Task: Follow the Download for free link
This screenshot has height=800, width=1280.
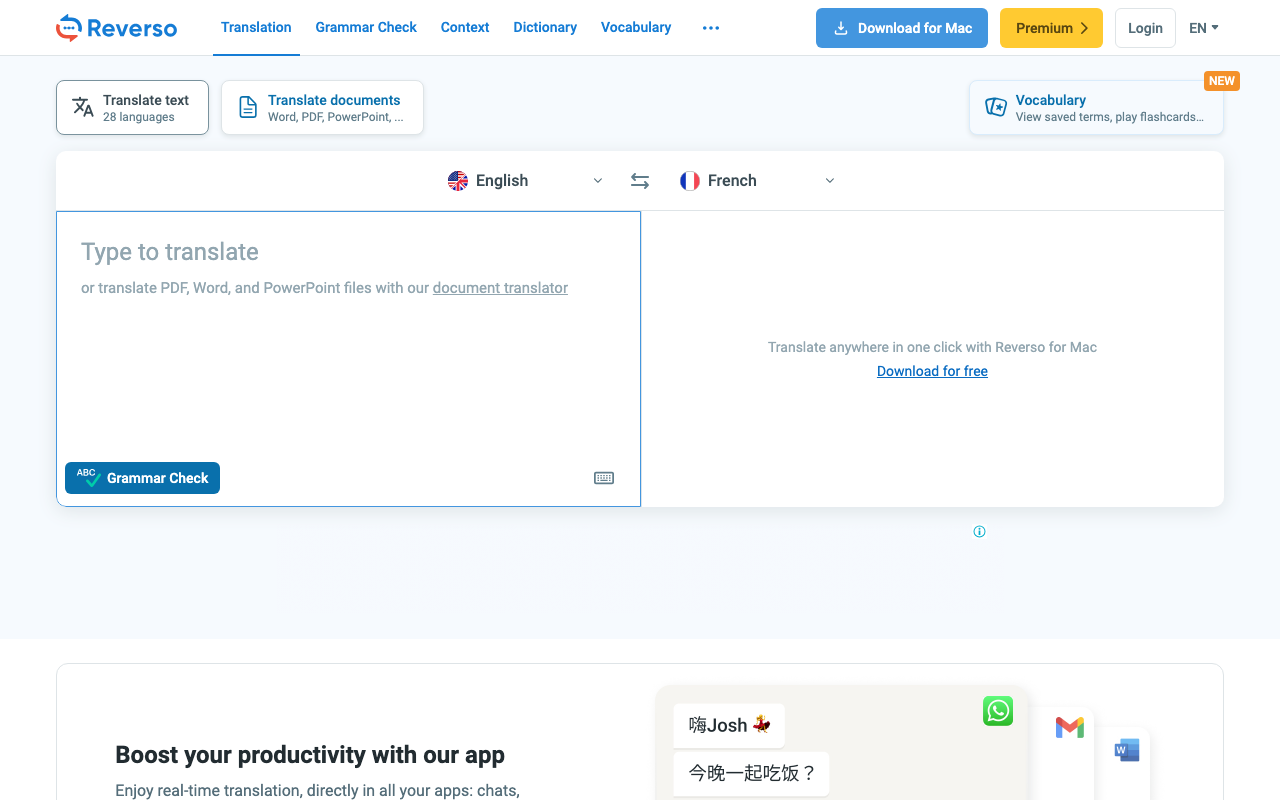Action: coord(932,371)
